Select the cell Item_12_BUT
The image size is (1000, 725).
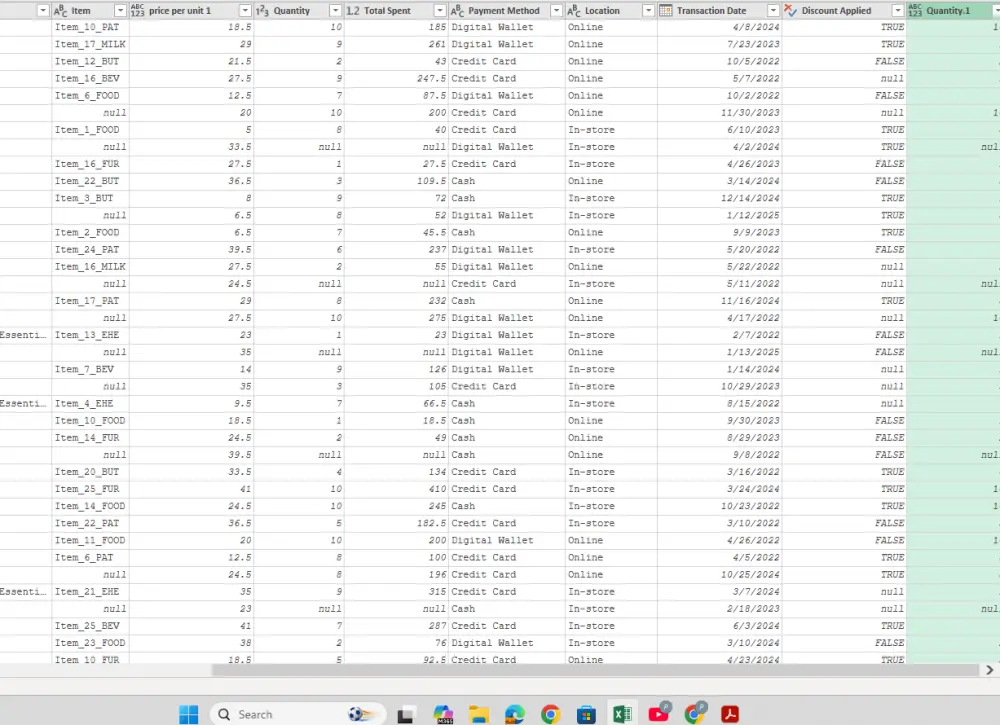pos(90,61)
